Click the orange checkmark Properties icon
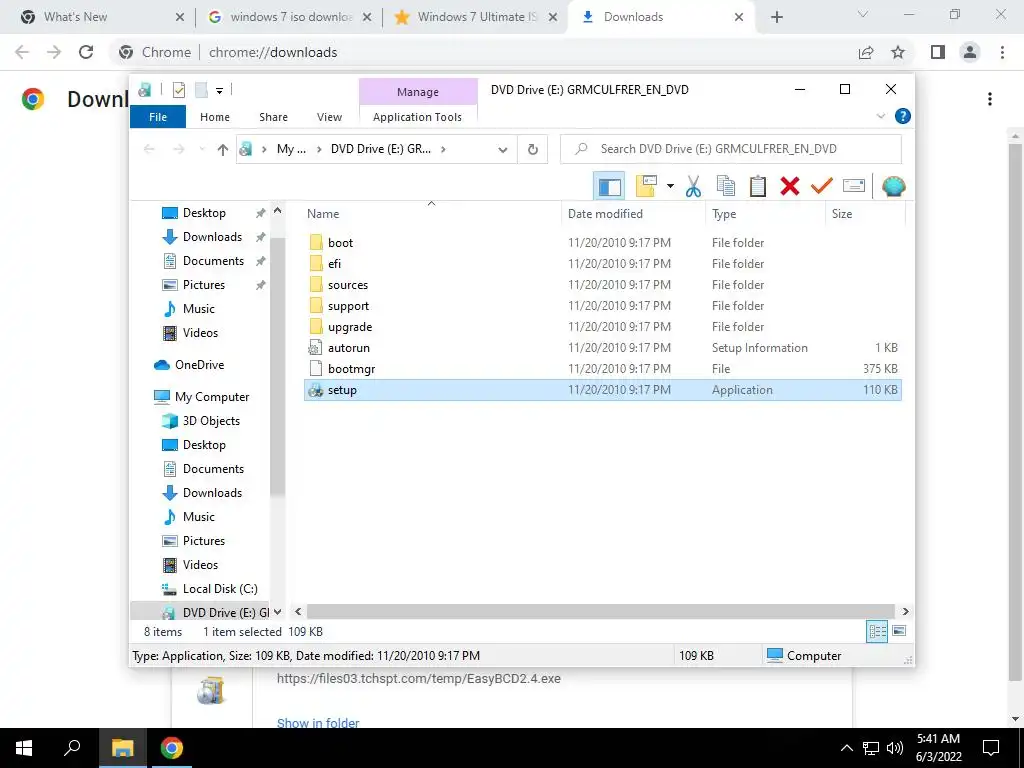 click(822, 186)
